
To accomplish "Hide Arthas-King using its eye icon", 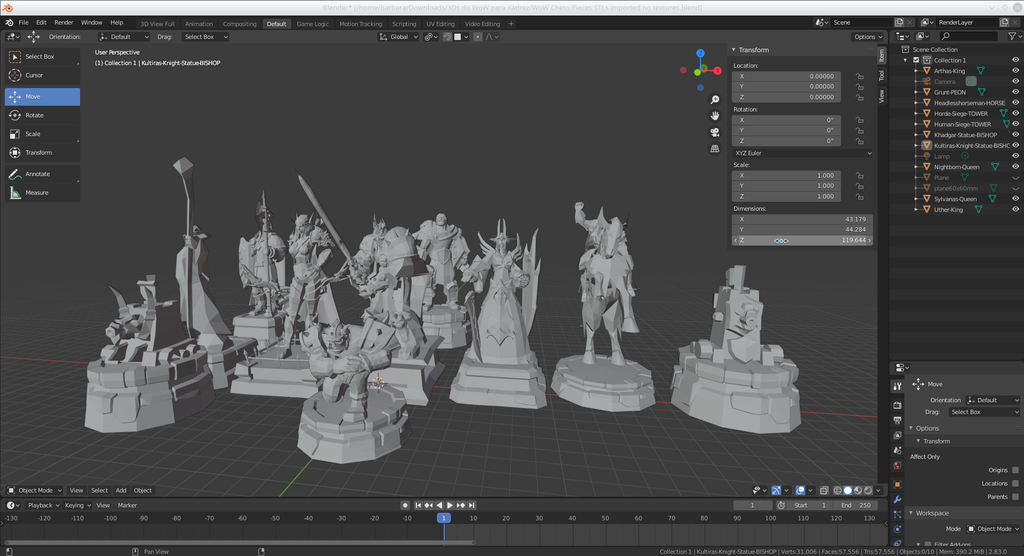I will pos(1015,71).
